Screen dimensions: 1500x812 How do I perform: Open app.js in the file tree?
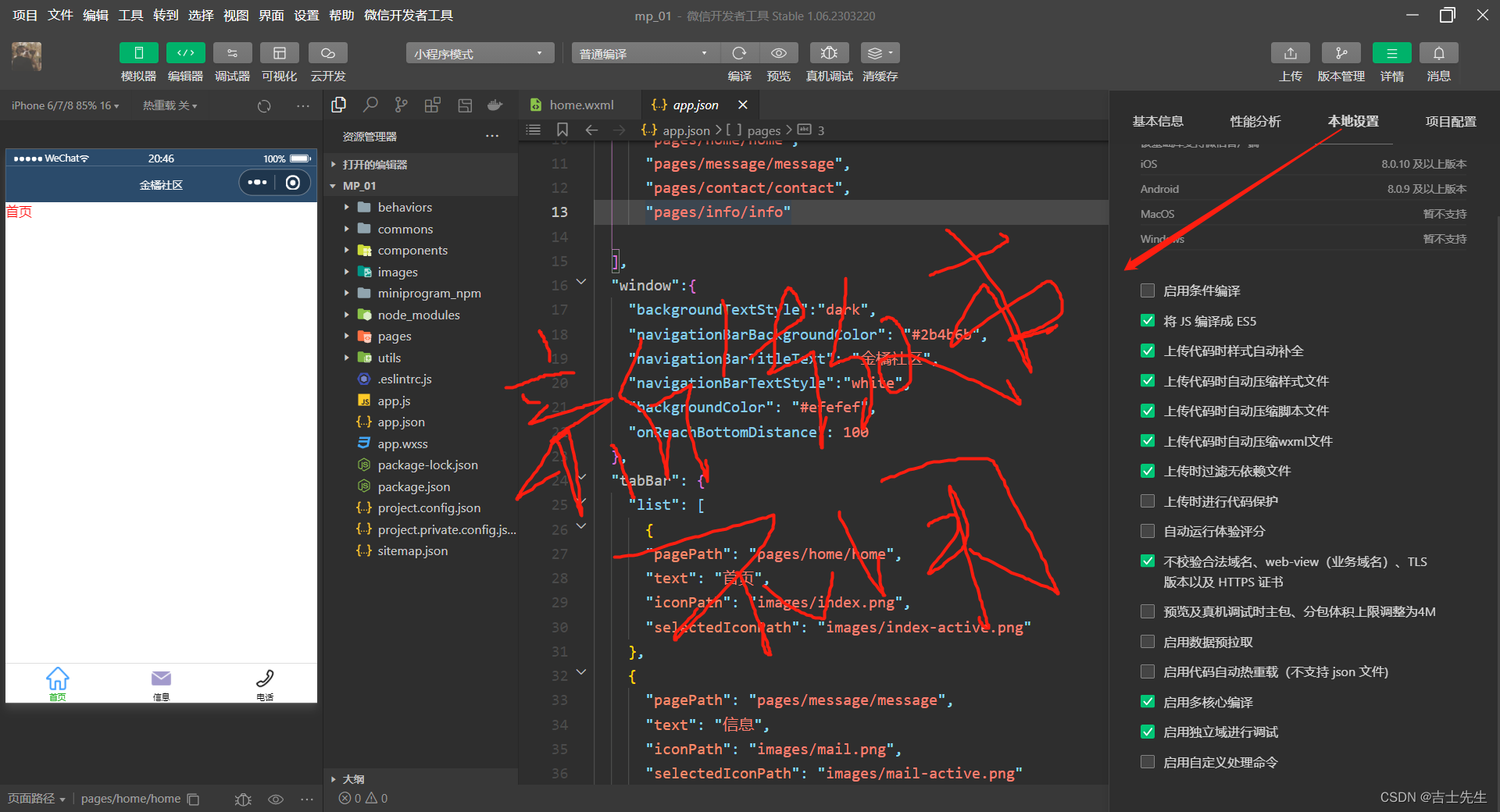394,401
